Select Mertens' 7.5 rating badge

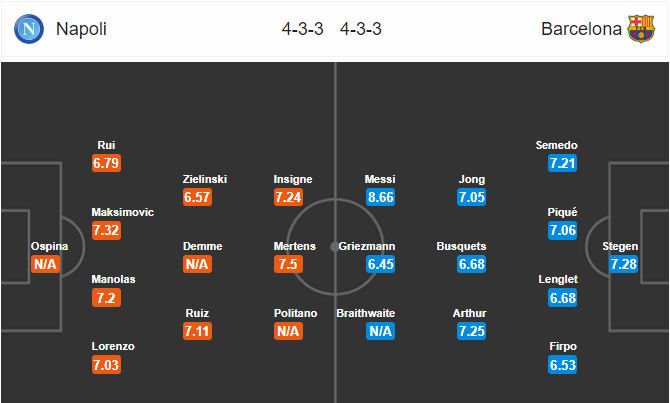(288, 264)
